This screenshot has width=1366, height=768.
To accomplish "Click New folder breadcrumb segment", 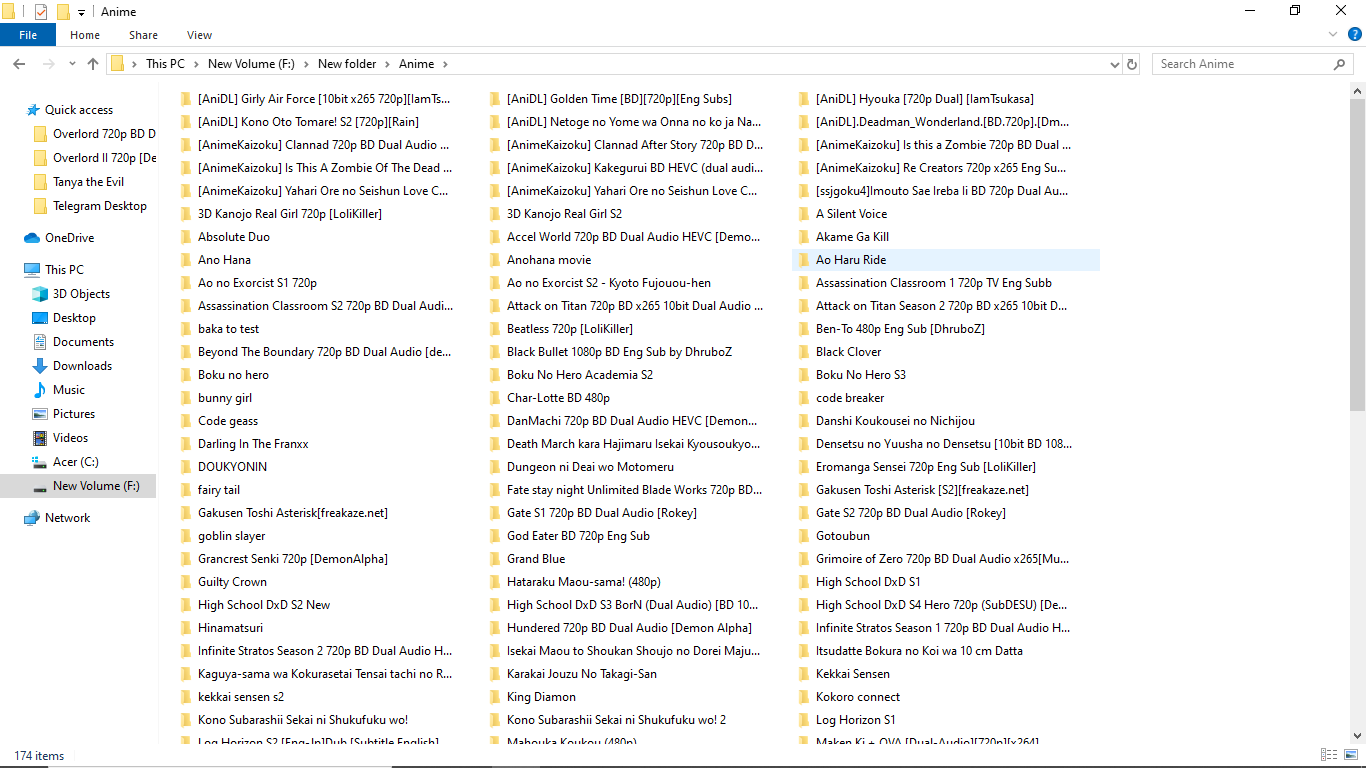I will pyautogui.click(x=347, y=64).
